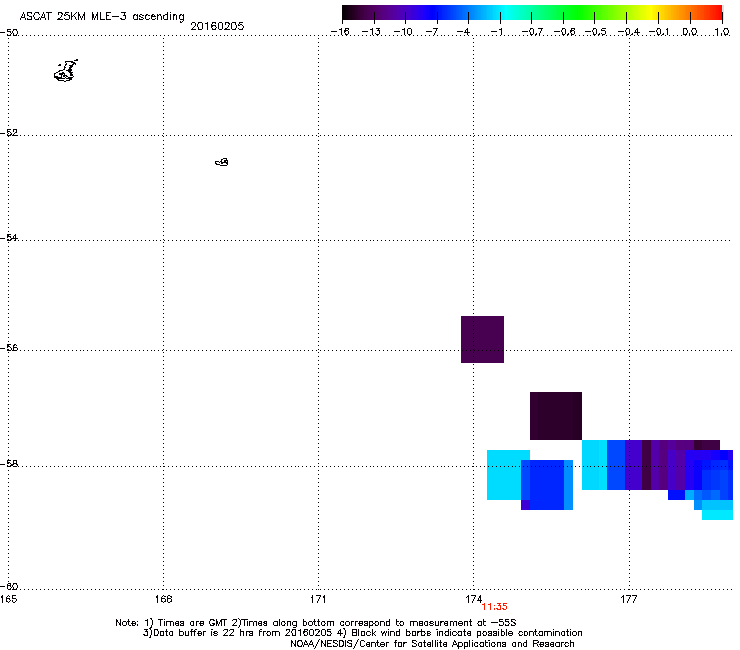The image size is (740, 650).
Task: Click the longitude label 165
Action: click(x=8, y=599)
